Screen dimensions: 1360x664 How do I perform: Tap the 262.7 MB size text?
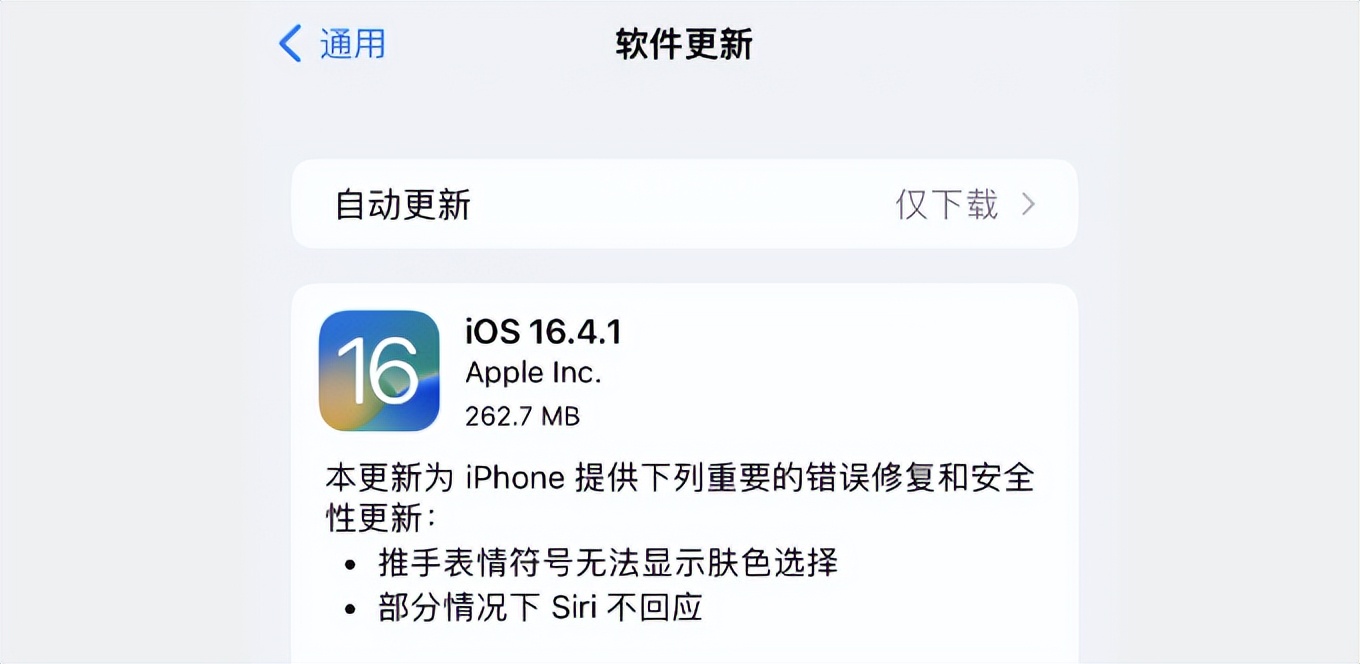[523, 414]
